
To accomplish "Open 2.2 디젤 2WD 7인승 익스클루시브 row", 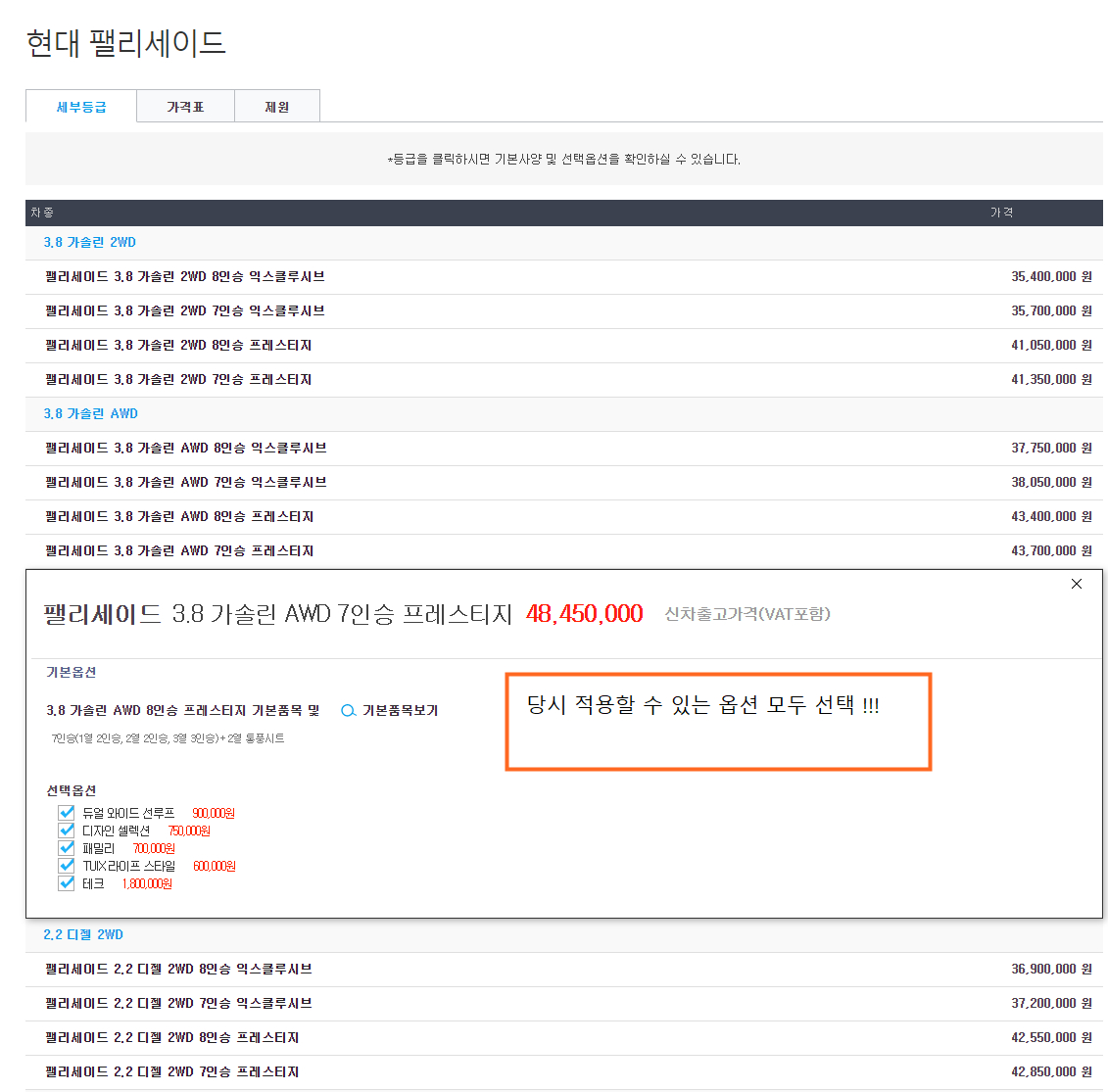I will (x=564, y=1004).
